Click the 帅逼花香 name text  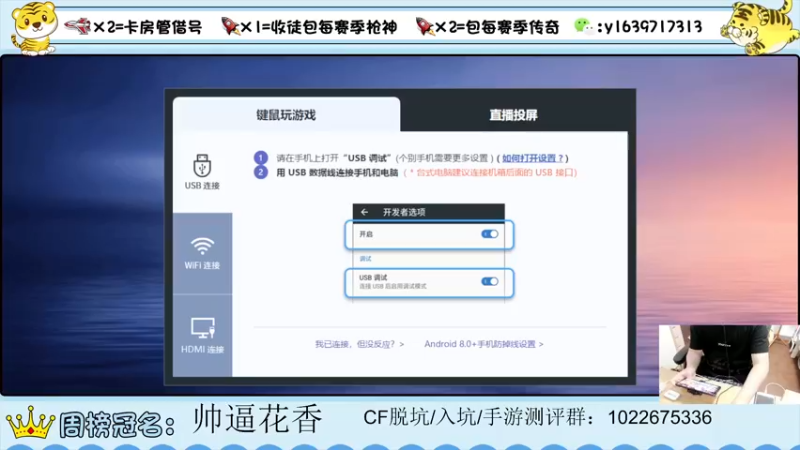click(x=258, y=419)
